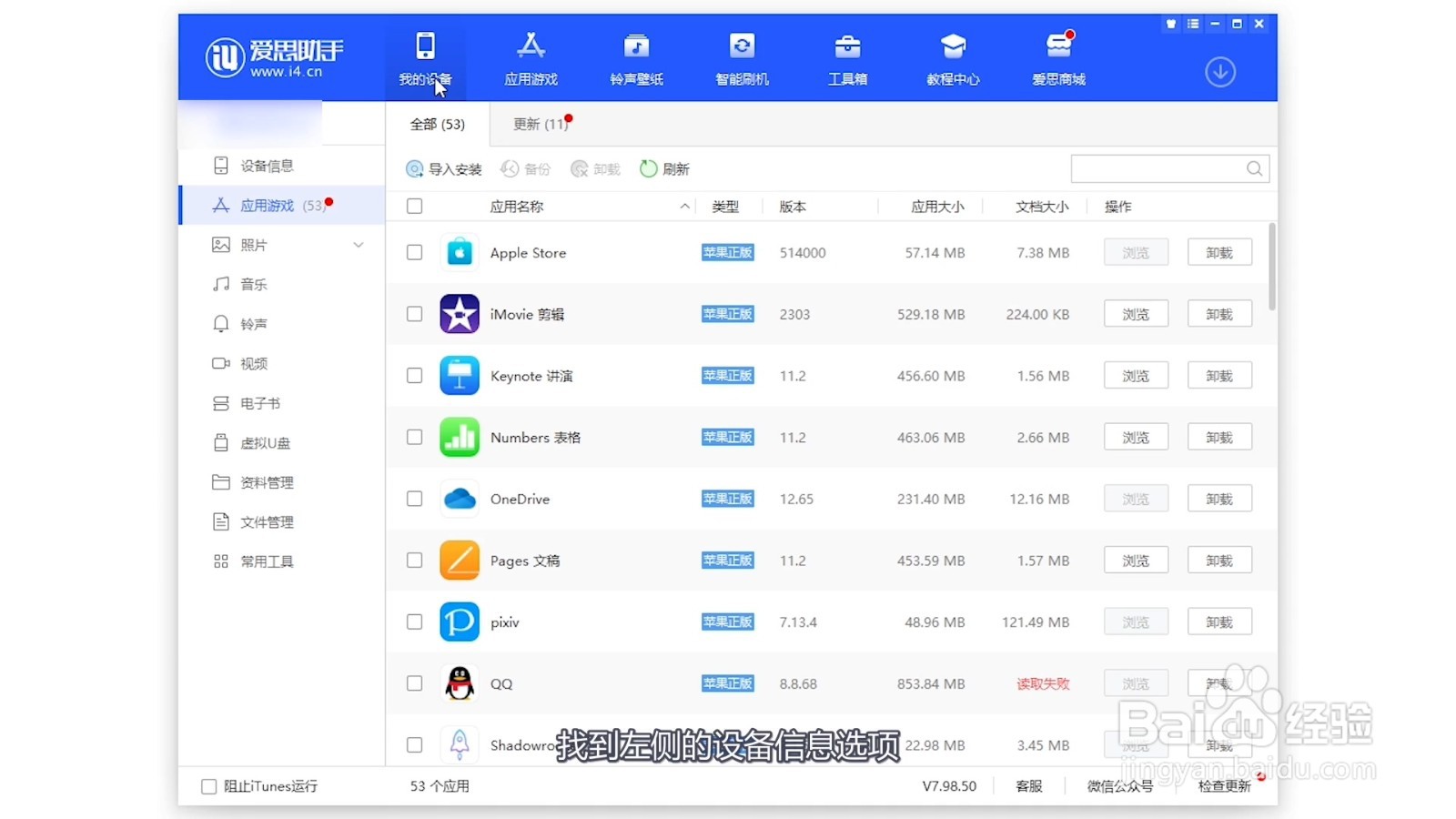Open Apps & Games top navigation icon
This screenshot has height=819, width=1456.
pos(531,59)
